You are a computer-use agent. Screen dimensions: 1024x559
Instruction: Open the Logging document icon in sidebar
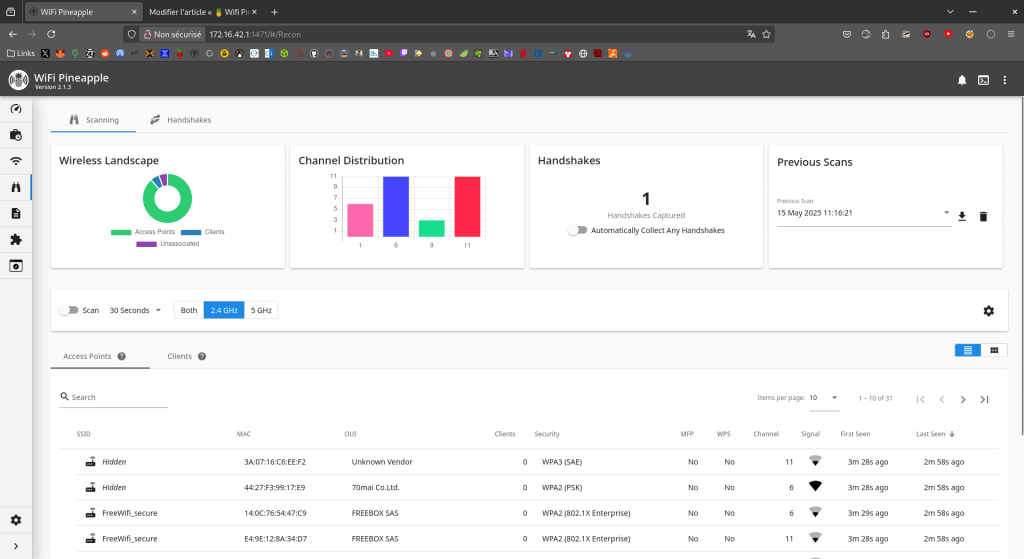(16, 214)
